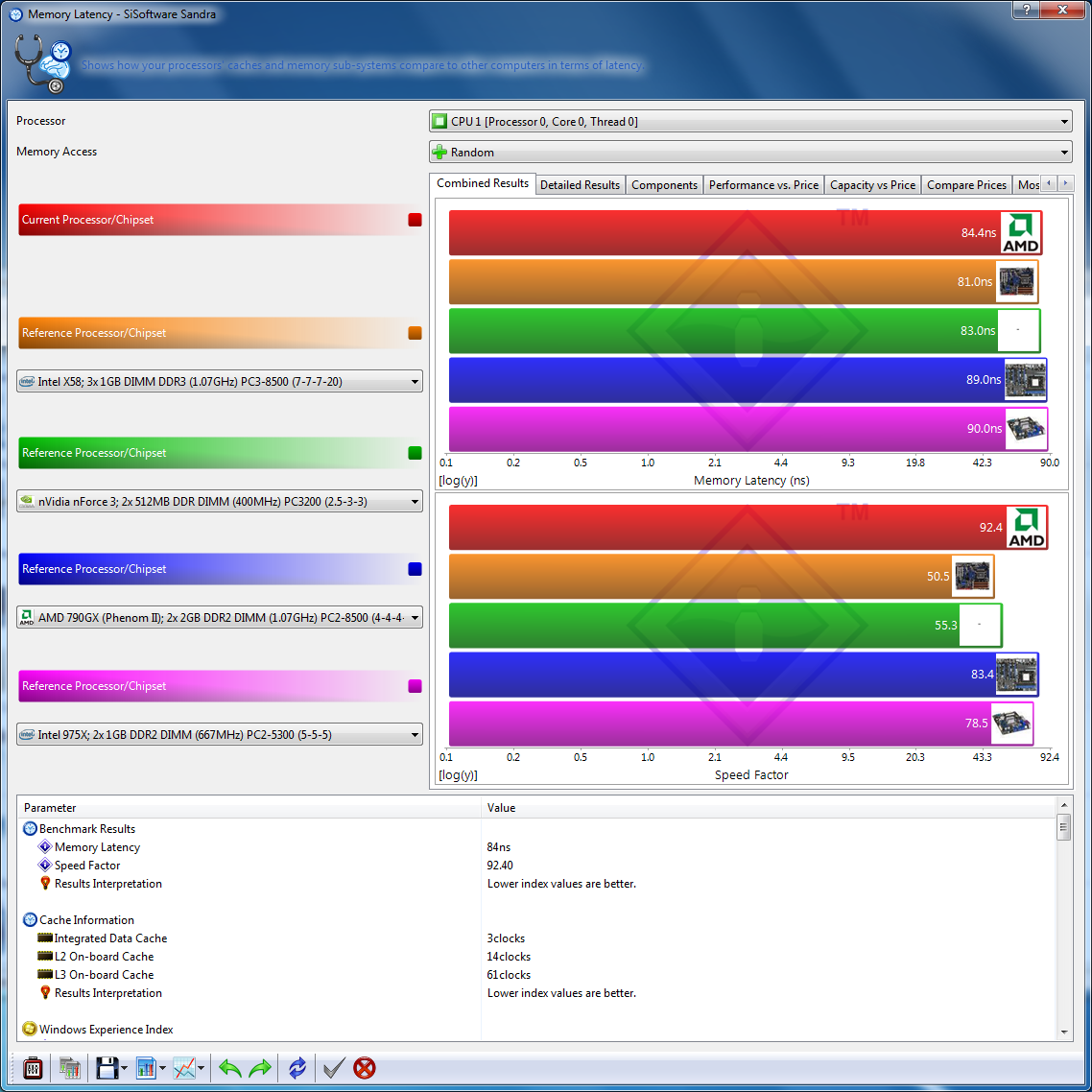Screen dimensions: 1092x1092
Task: Expand the arrow beside the bar chart icon
Action: click(x=163, y=1068)
